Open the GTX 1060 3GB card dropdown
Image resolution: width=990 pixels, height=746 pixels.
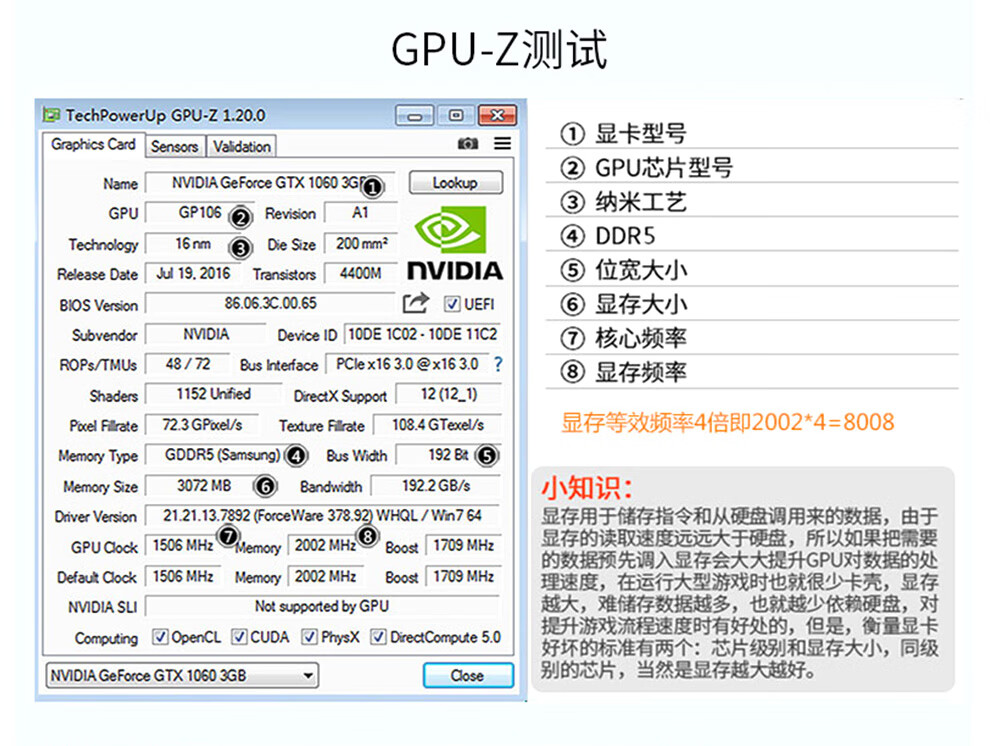[182, 675]
